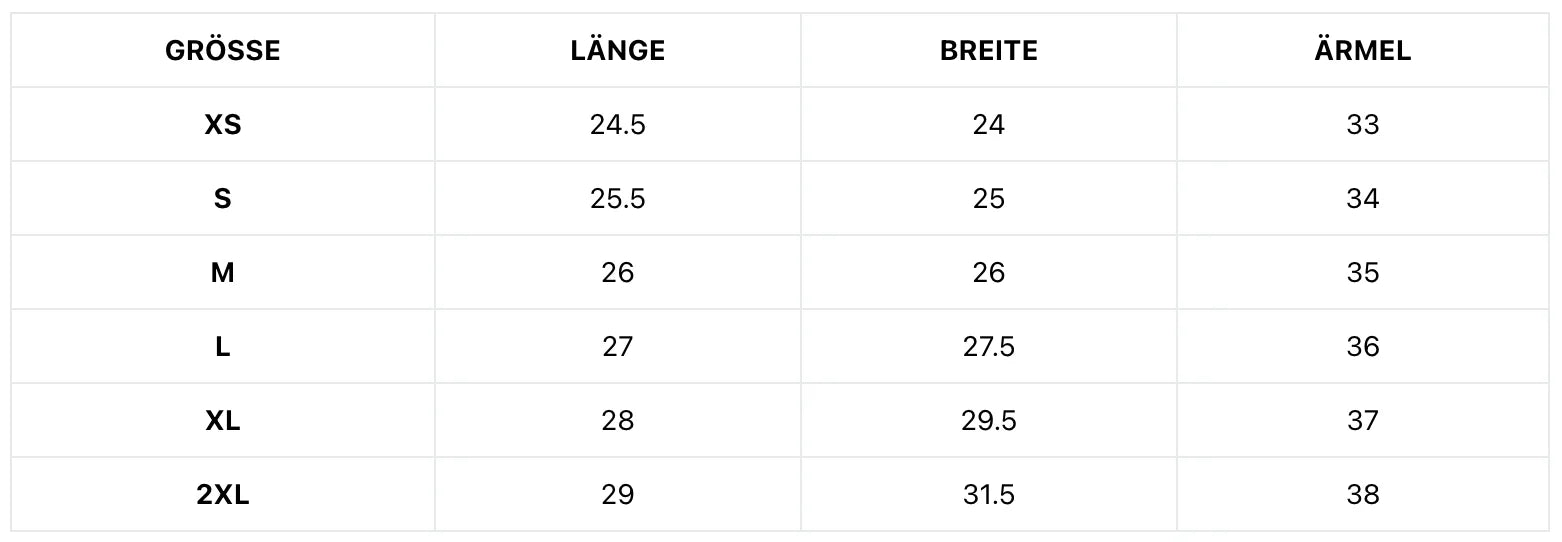
Task: Click the 25.5 length cell for S
Action: click(618, 199)
